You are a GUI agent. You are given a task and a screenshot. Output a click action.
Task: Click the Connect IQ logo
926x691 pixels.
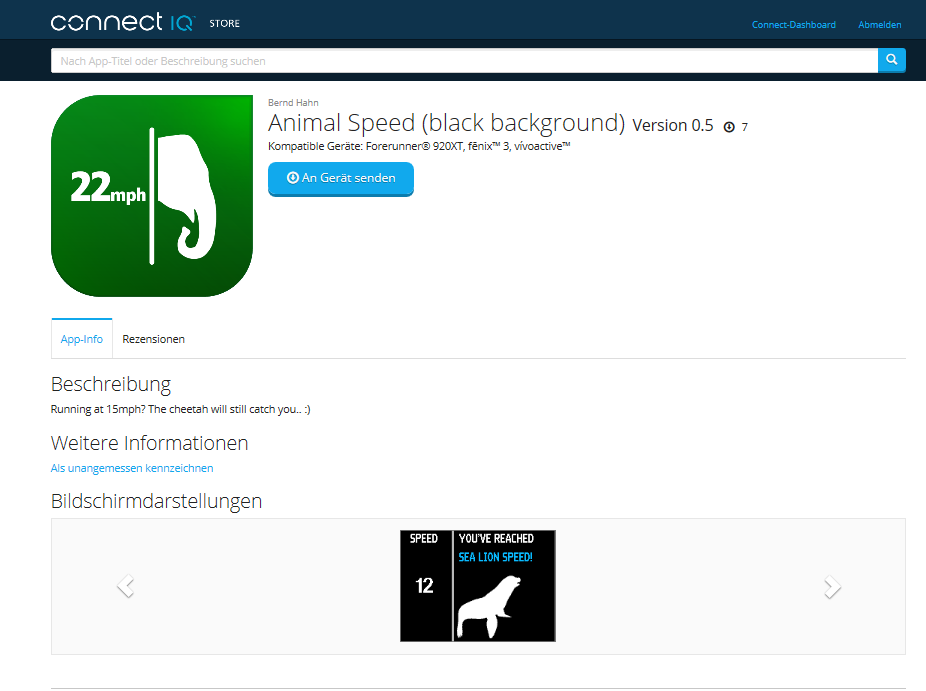[122, 22]
